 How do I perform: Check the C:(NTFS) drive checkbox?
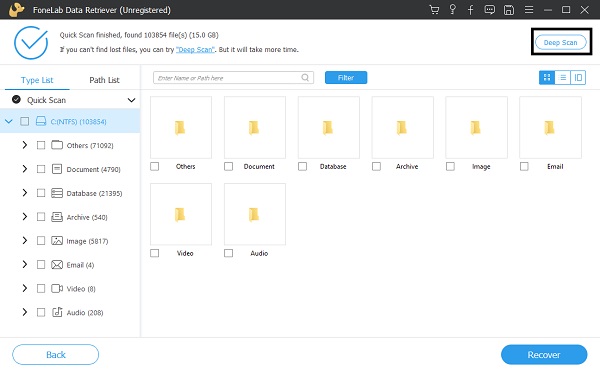point(24,122)
